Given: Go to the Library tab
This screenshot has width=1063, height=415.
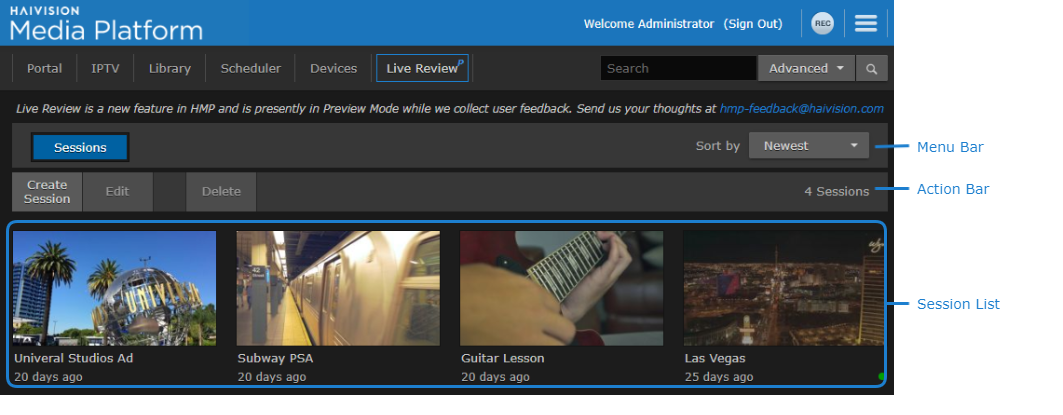Looking at the screenshot, I should coord(169,69).
